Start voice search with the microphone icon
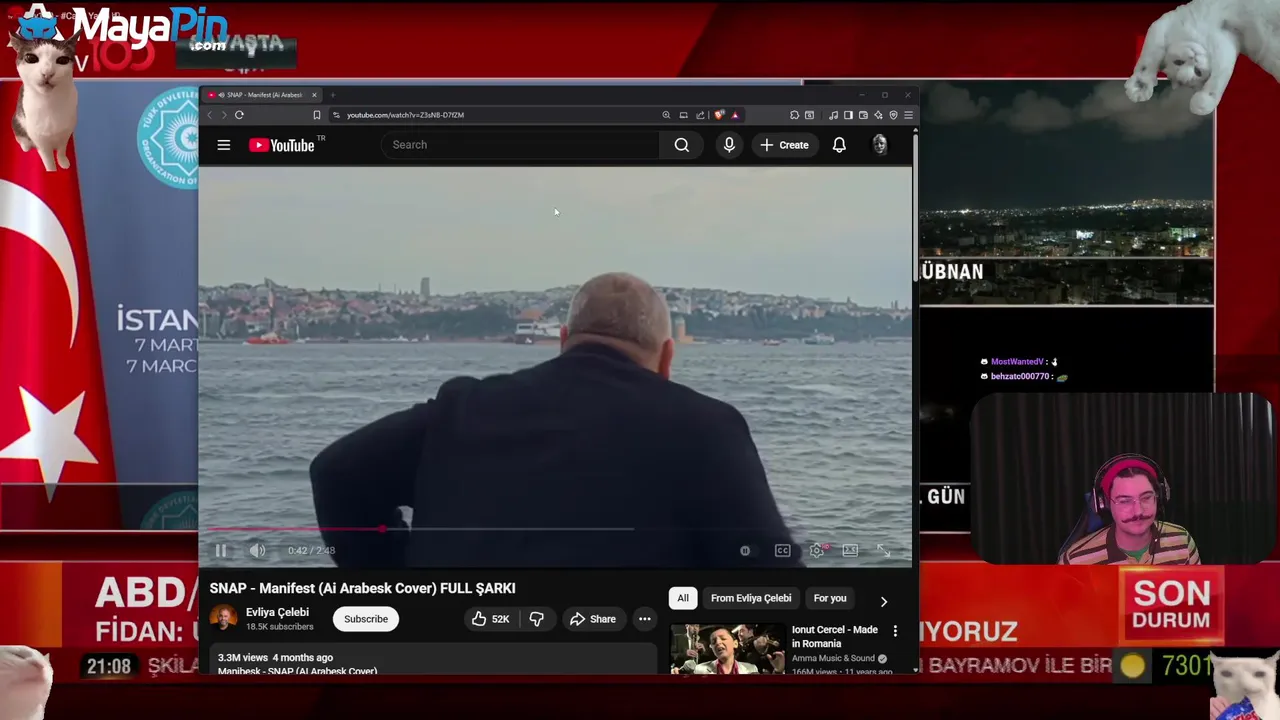 [x=729, y=145]
